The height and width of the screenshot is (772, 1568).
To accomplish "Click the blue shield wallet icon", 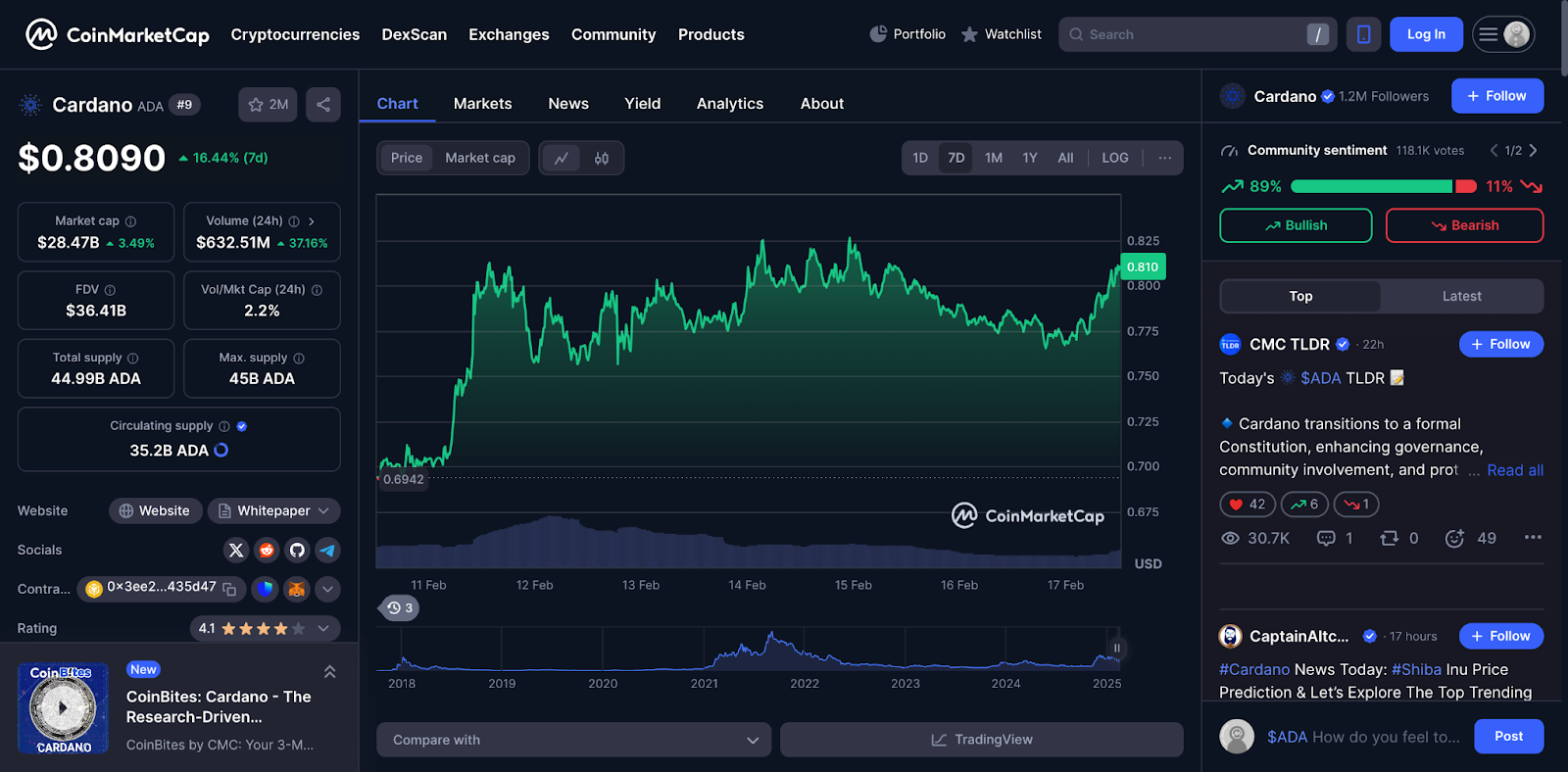I will [x=265, y=589].
